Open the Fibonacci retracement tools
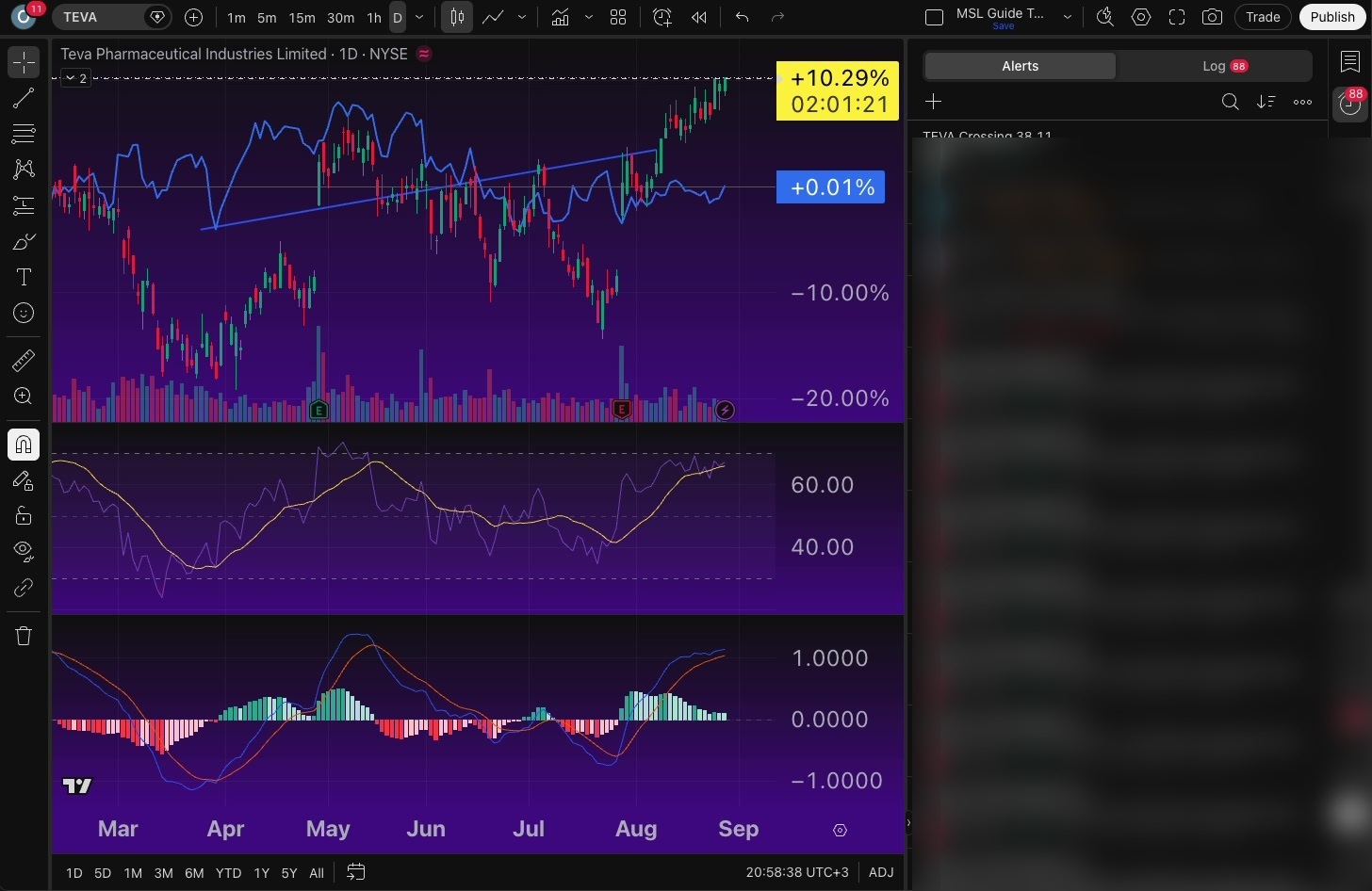1372x891 pixels. (24, 134)
